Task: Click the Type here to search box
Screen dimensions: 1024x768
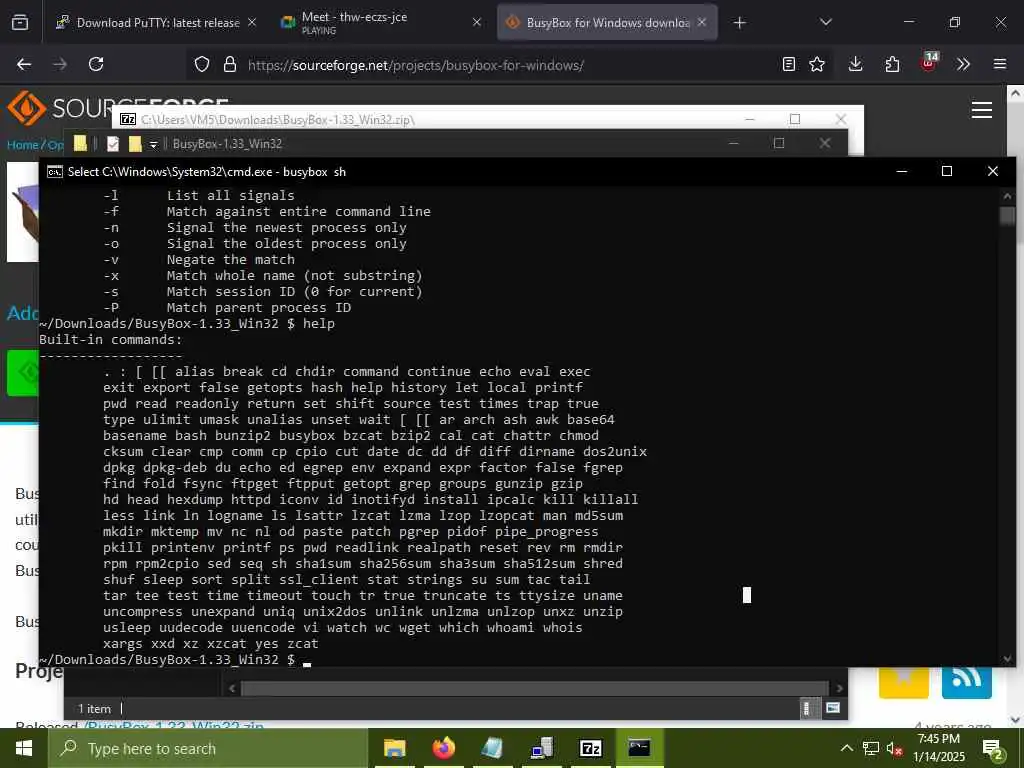Action: 208,748
